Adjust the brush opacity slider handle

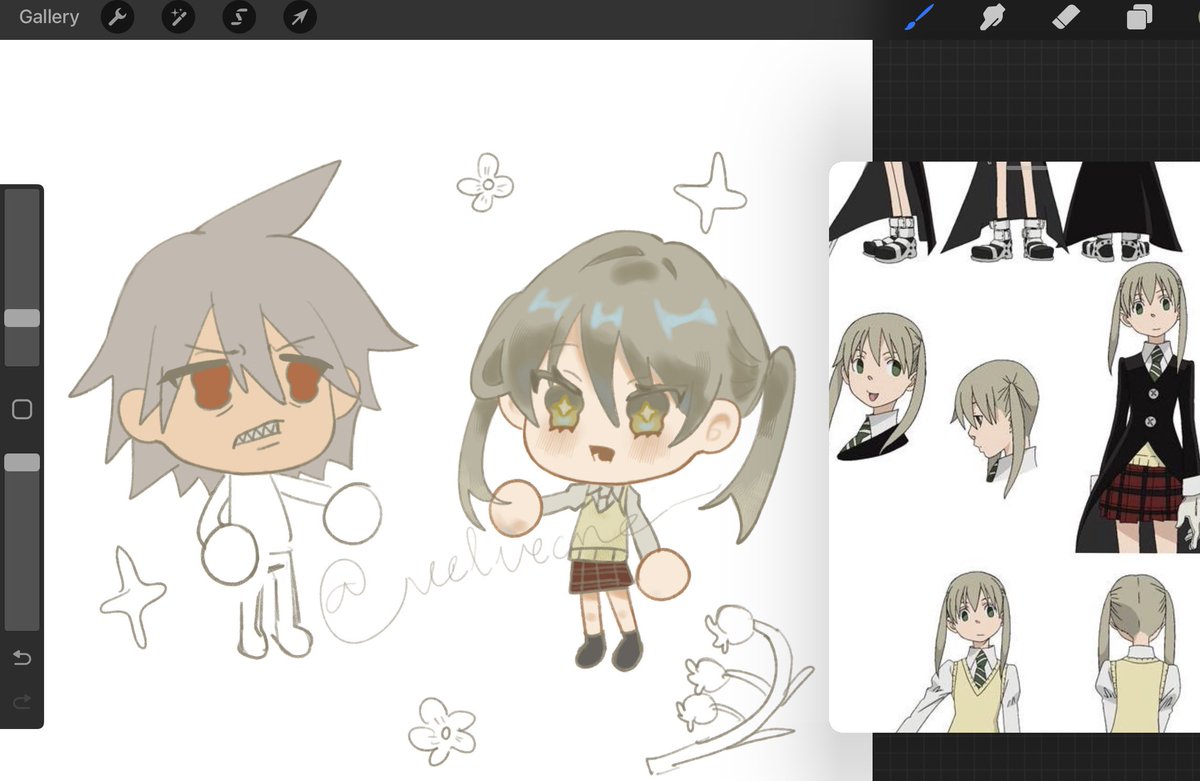click(x=22, y=462)
